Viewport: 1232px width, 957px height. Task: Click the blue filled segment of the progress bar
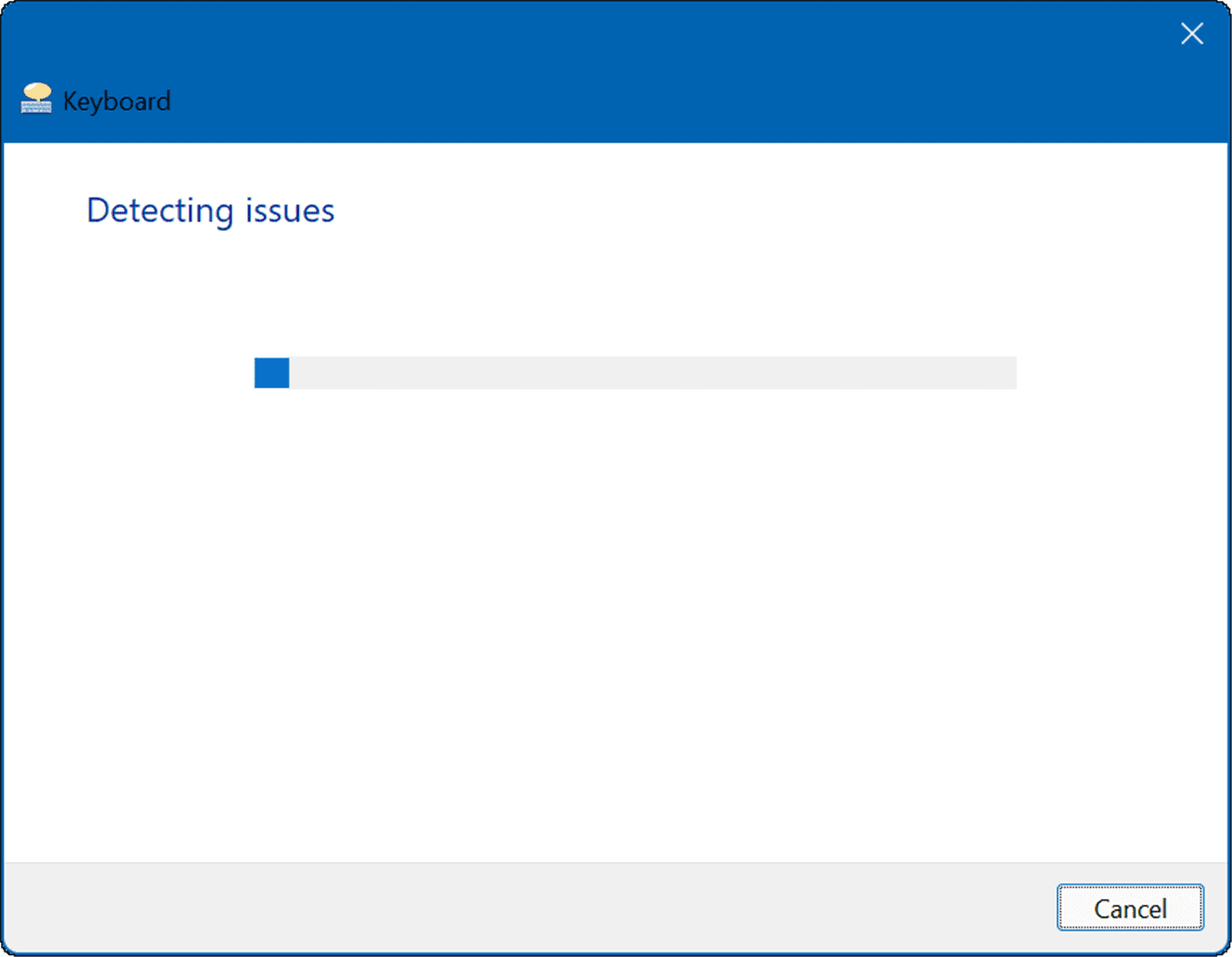[270, 373]
